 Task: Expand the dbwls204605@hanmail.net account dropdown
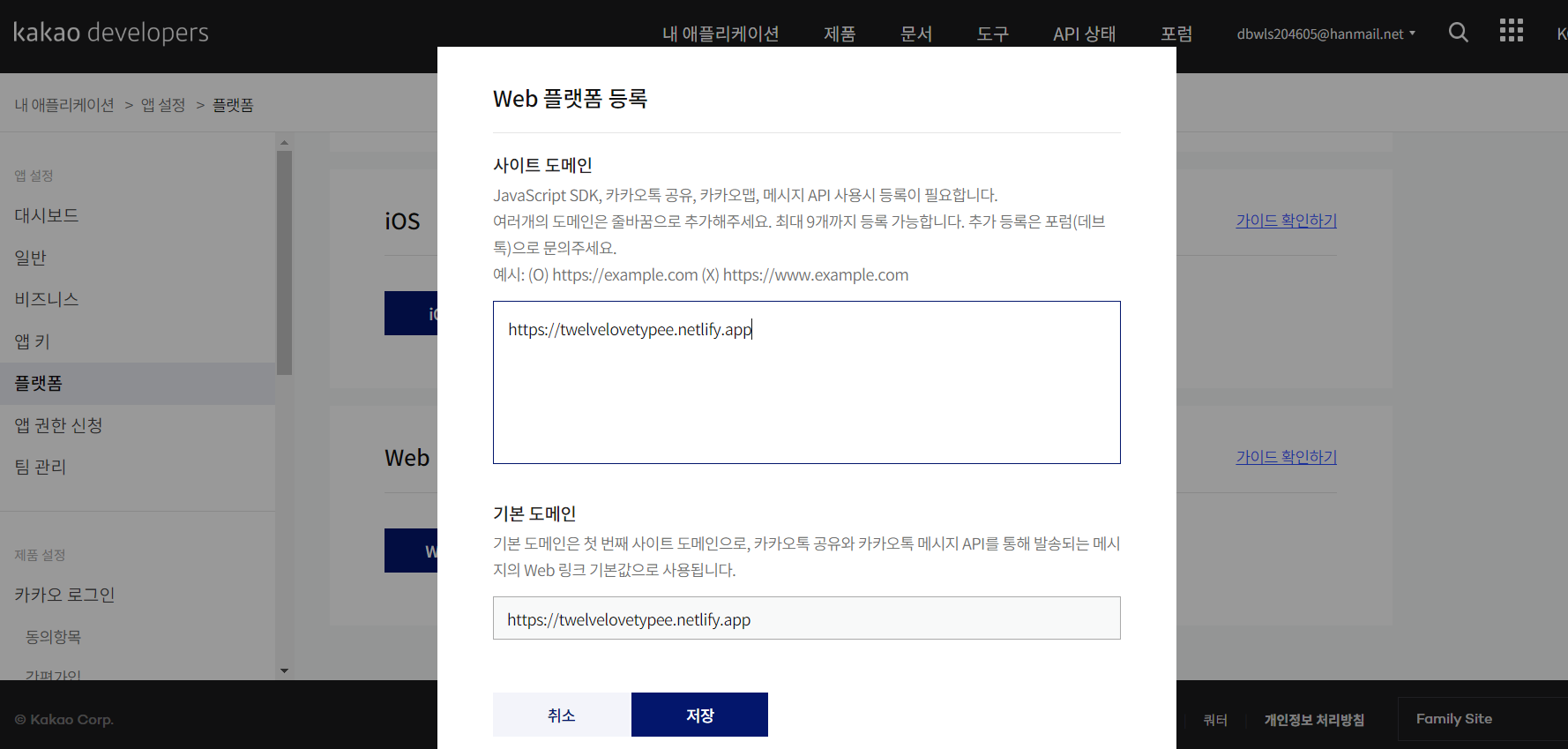(x=1325, y=34)
